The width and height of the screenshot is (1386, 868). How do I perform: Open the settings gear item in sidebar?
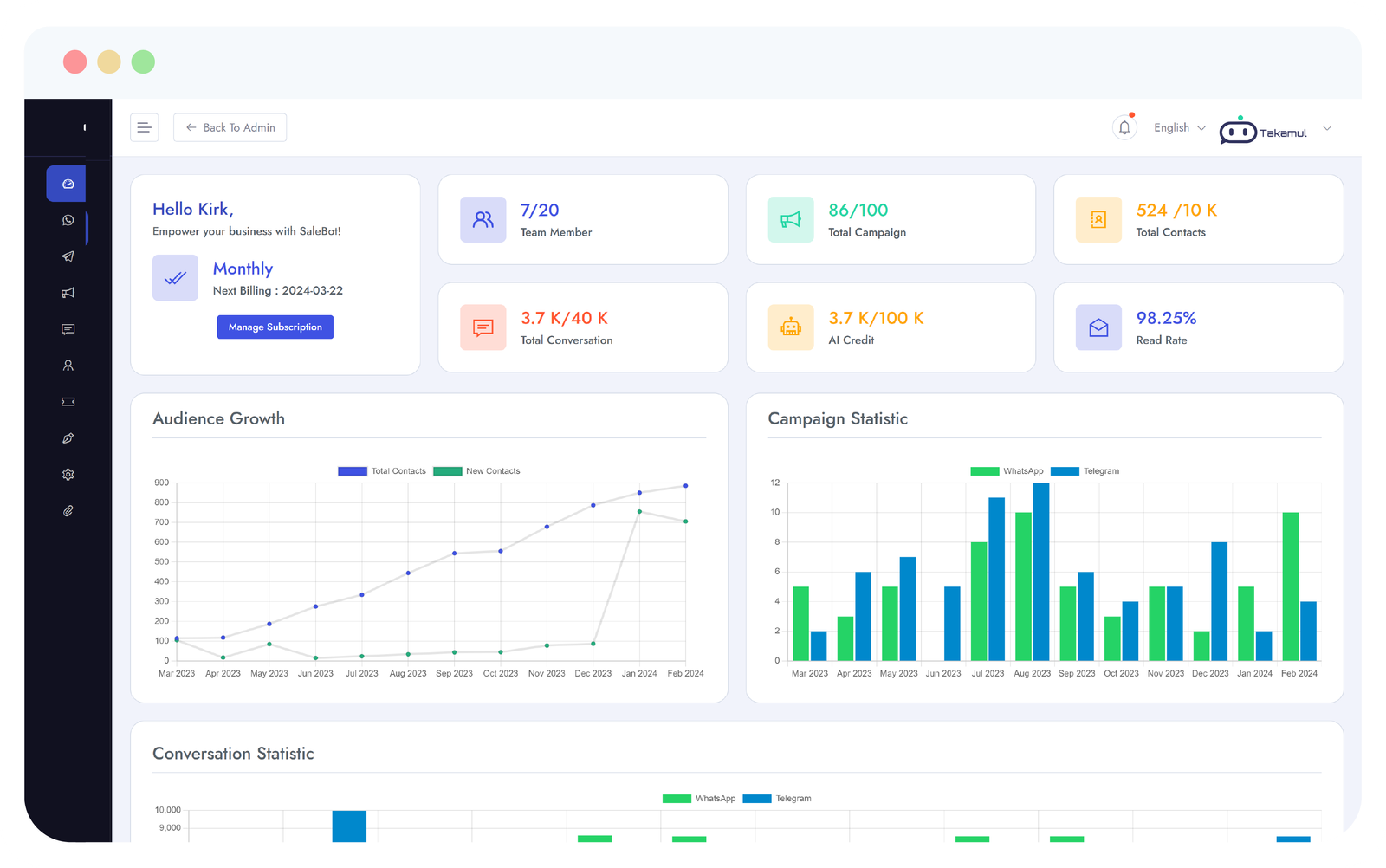[68, 475]
